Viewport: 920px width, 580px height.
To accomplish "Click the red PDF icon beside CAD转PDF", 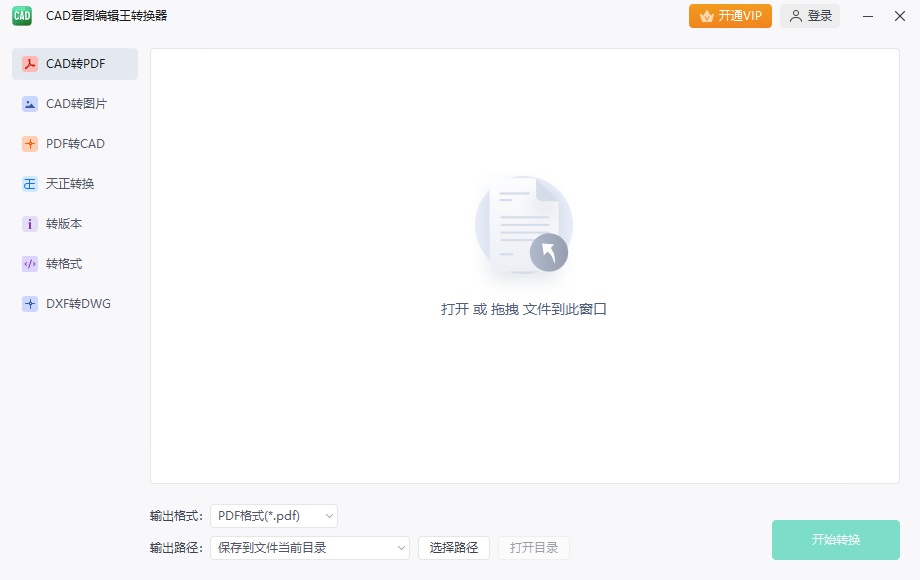I will click(30, 64).
